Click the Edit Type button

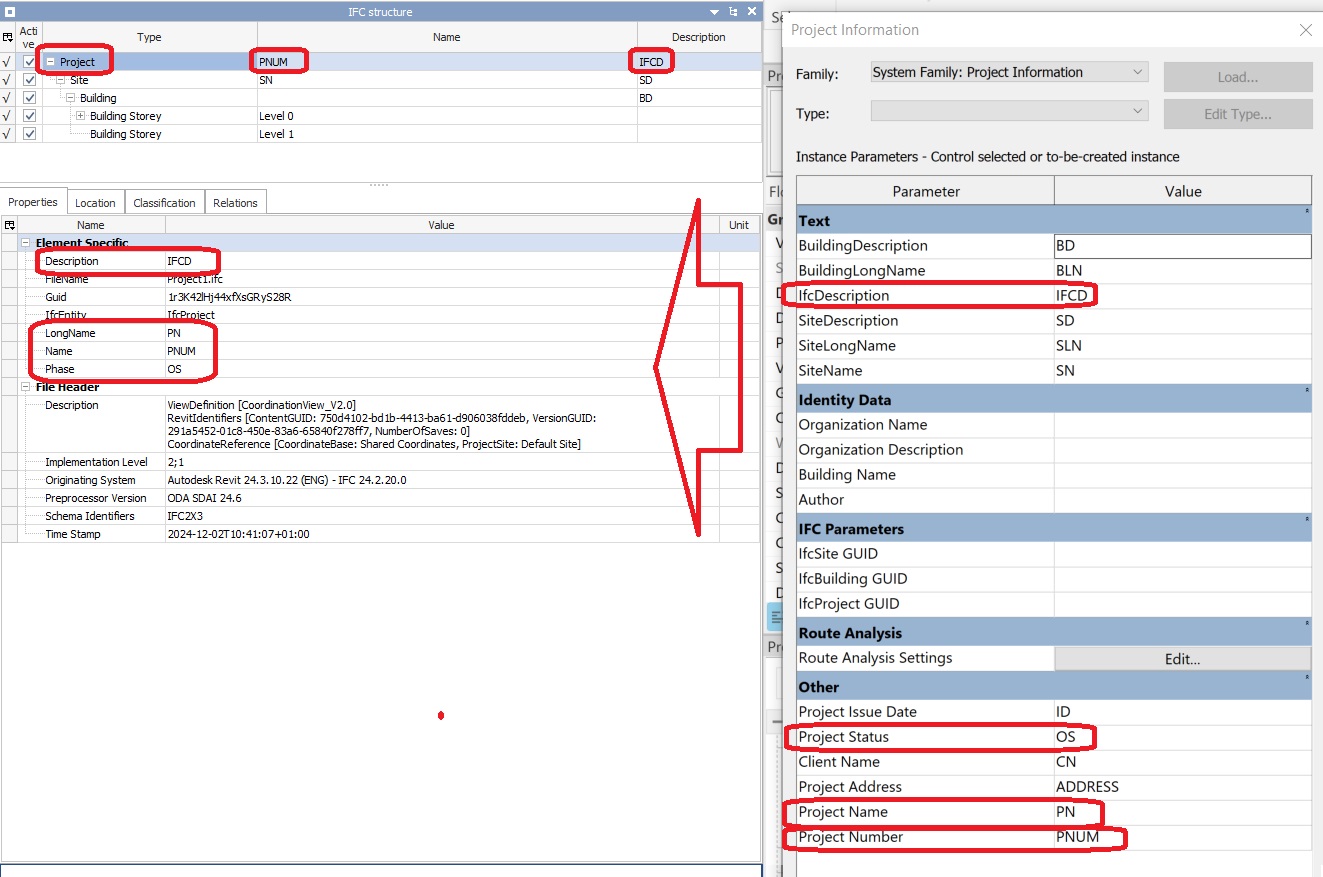[1238, 113]
